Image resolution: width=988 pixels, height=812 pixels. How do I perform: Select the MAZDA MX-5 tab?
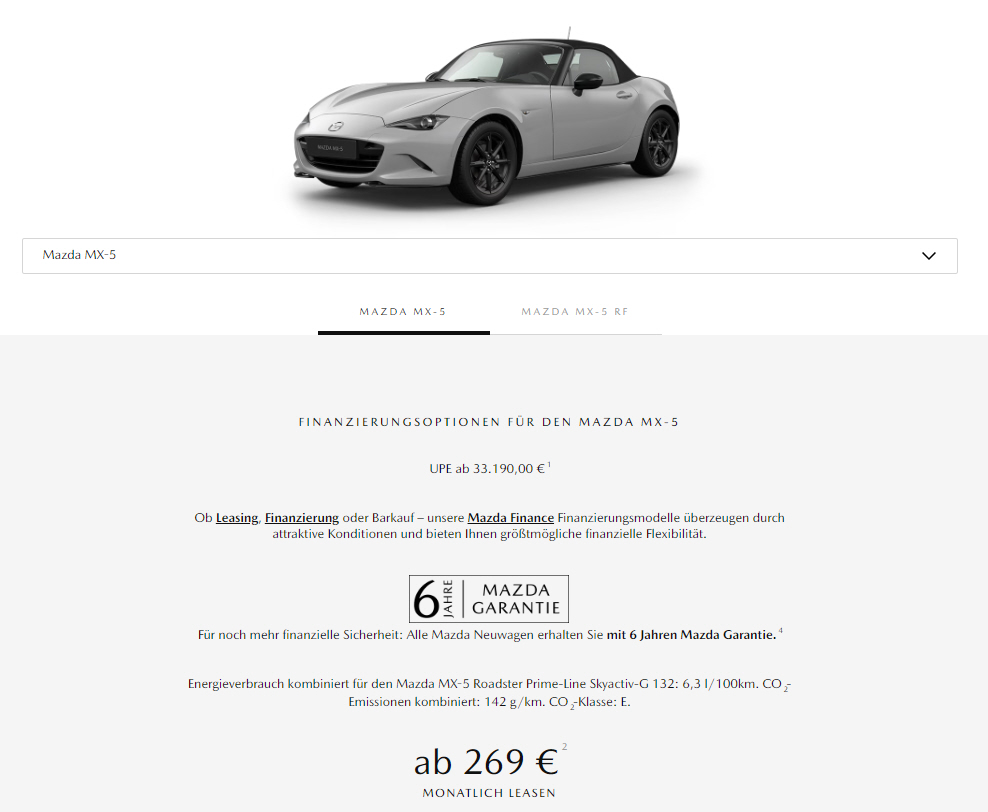(403, 312)
